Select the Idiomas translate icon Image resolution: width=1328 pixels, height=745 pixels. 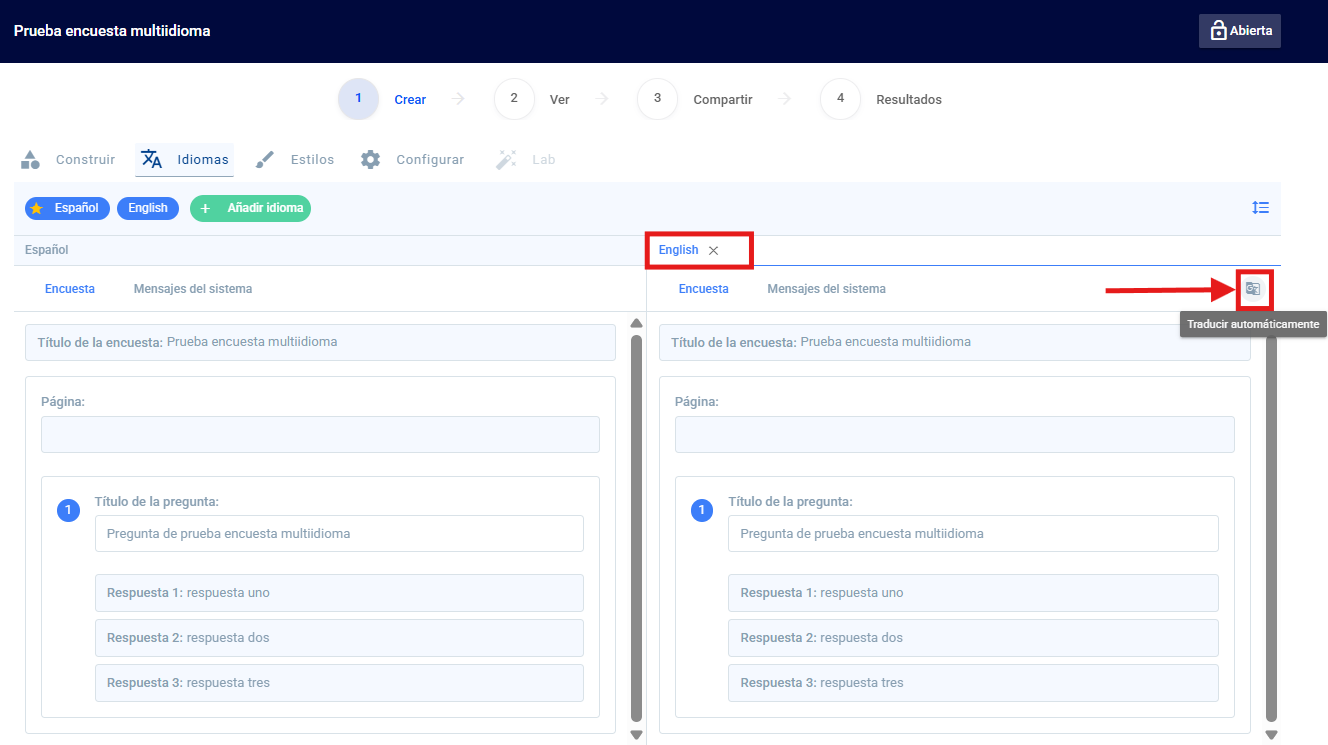click(x=152, y=159)
